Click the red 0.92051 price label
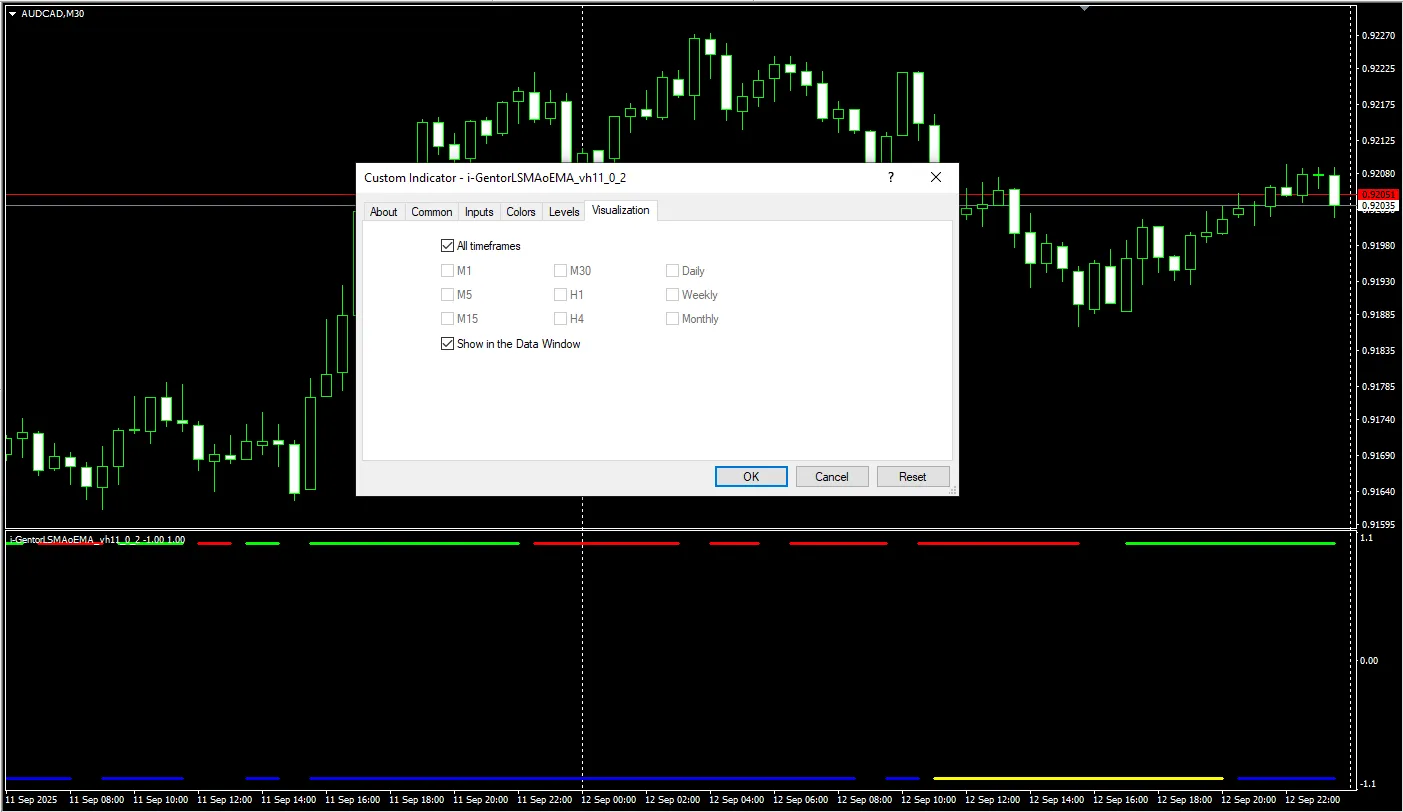The height and width of the screenshot is (812, 1403). pos(1378,194)
